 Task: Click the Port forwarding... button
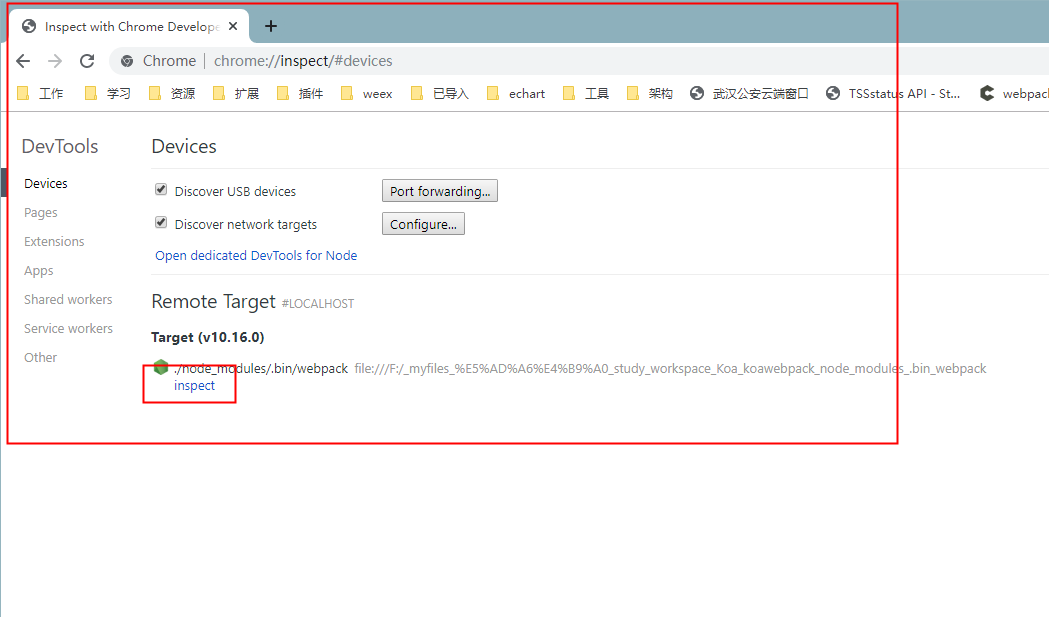[x=440, y=191]
